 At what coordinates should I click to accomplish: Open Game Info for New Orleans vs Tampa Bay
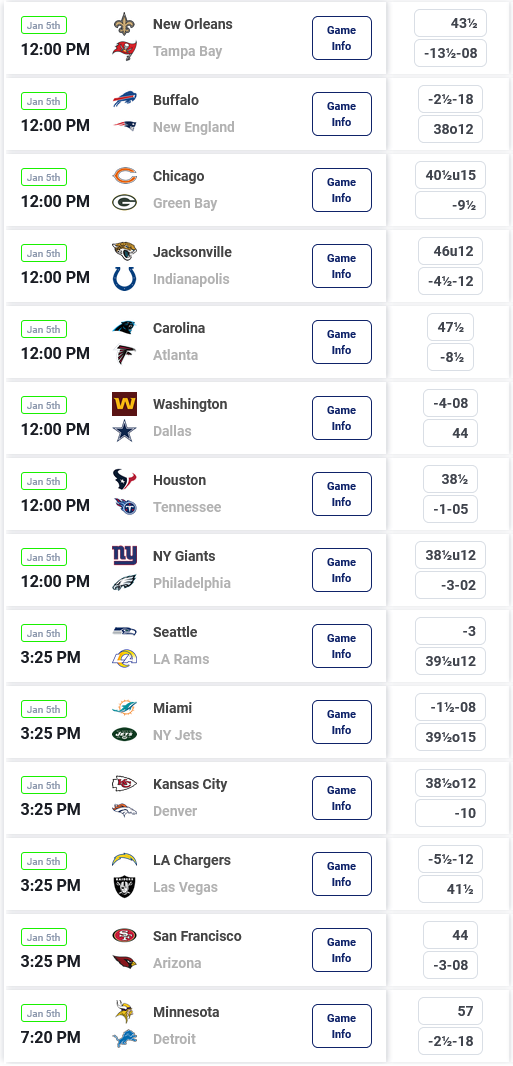coord(342,38)
